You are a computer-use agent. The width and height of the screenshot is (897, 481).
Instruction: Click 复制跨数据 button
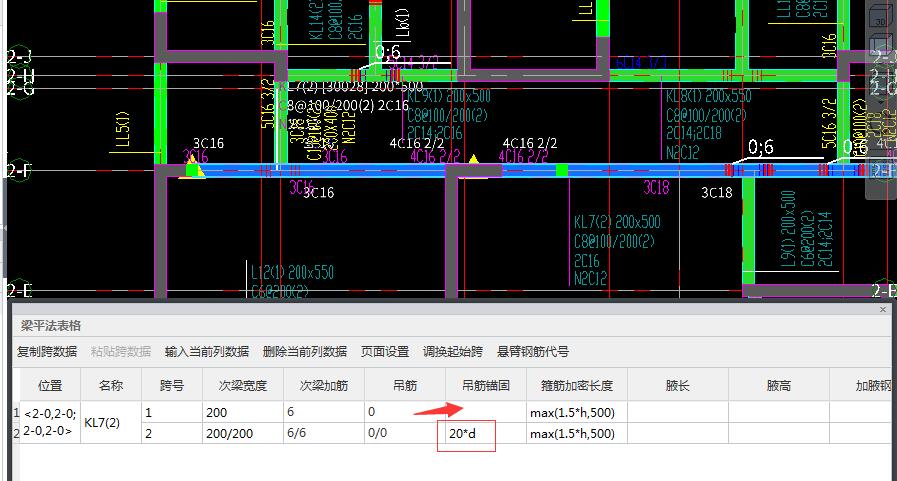(47, 351)
